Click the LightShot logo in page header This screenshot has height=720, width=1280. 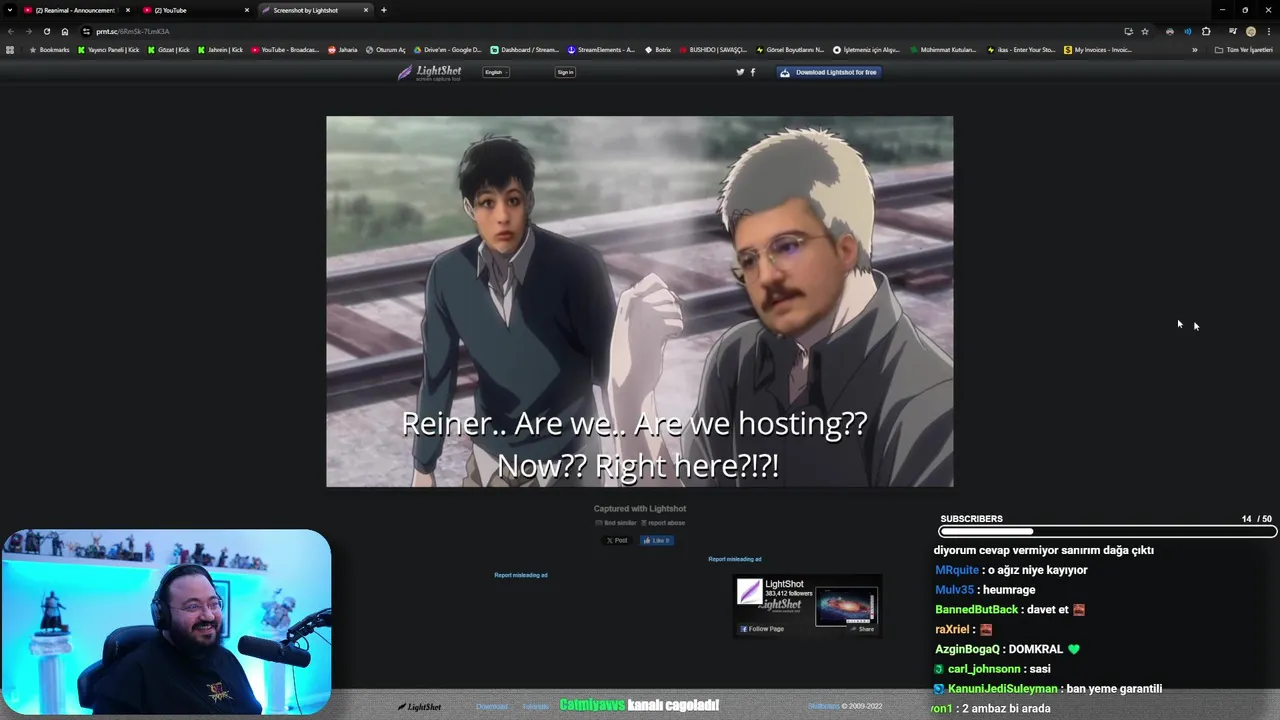click(429, 72)
